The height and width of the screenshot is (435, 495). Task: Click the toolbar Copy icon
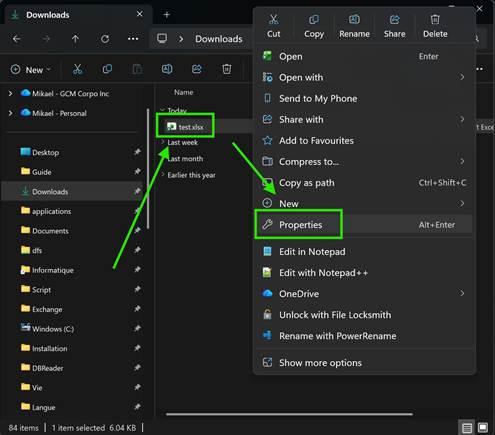pos(107,69)
